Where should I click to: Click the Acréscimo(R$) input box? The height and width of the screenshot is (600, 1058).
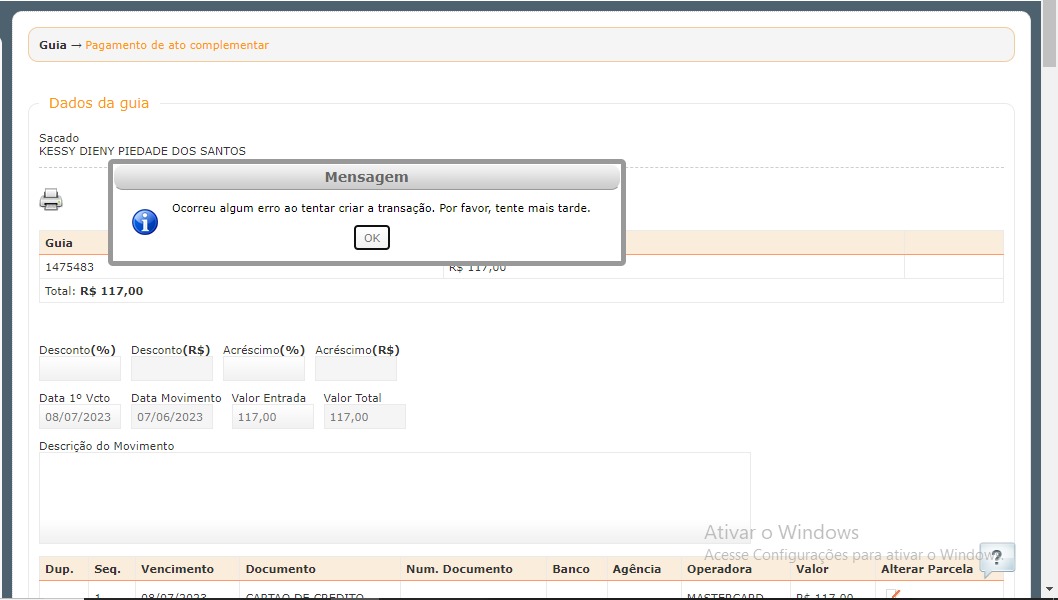(x=355, y=369)
